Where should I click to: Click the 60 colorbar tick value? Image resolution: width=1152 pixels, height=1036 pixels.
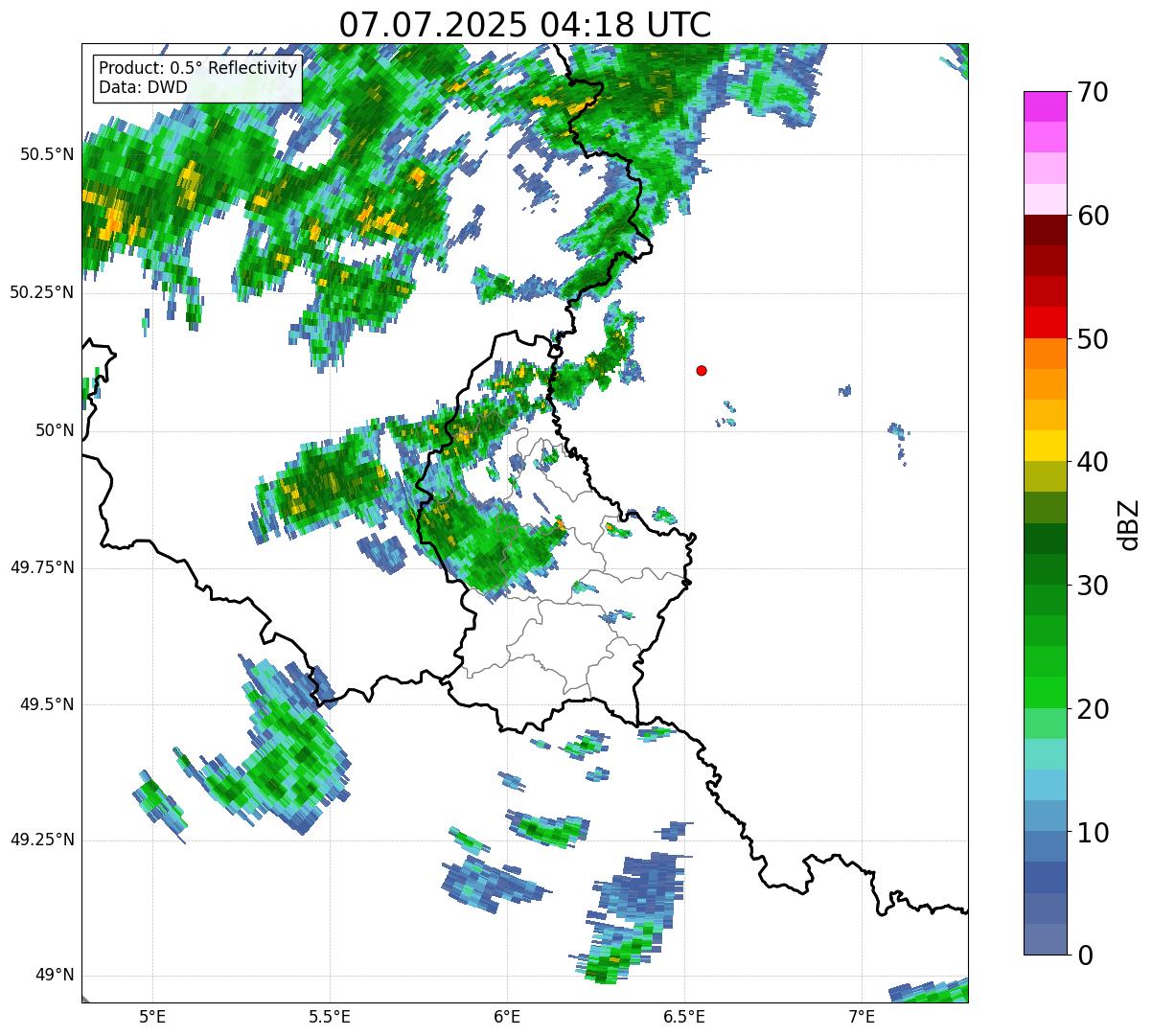tap(1093, 216)
